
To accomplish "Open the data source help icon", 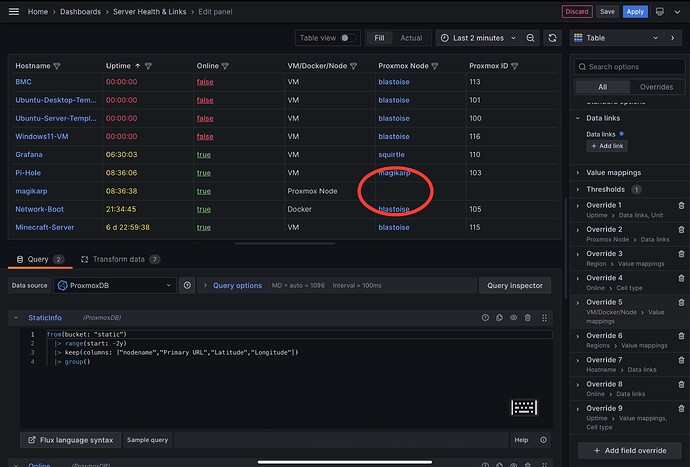I will [x=187, y=285].
